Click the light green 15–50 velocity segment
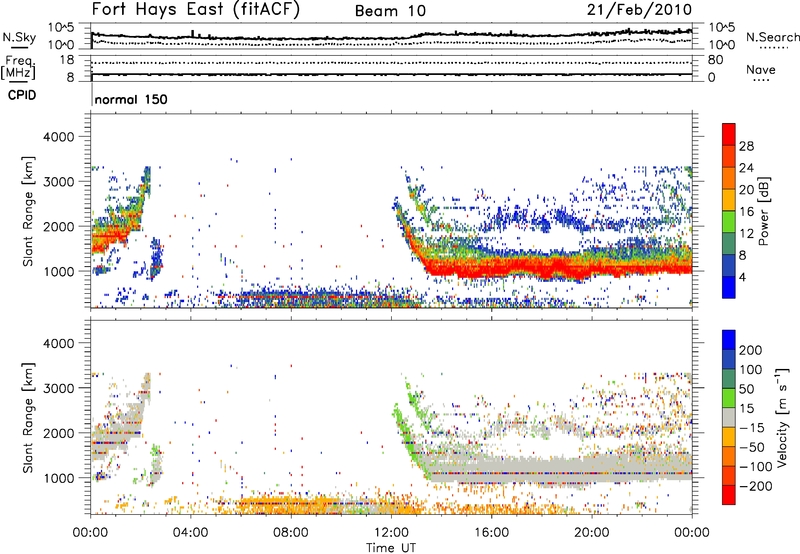800x554 pixels. coord(729,398)
